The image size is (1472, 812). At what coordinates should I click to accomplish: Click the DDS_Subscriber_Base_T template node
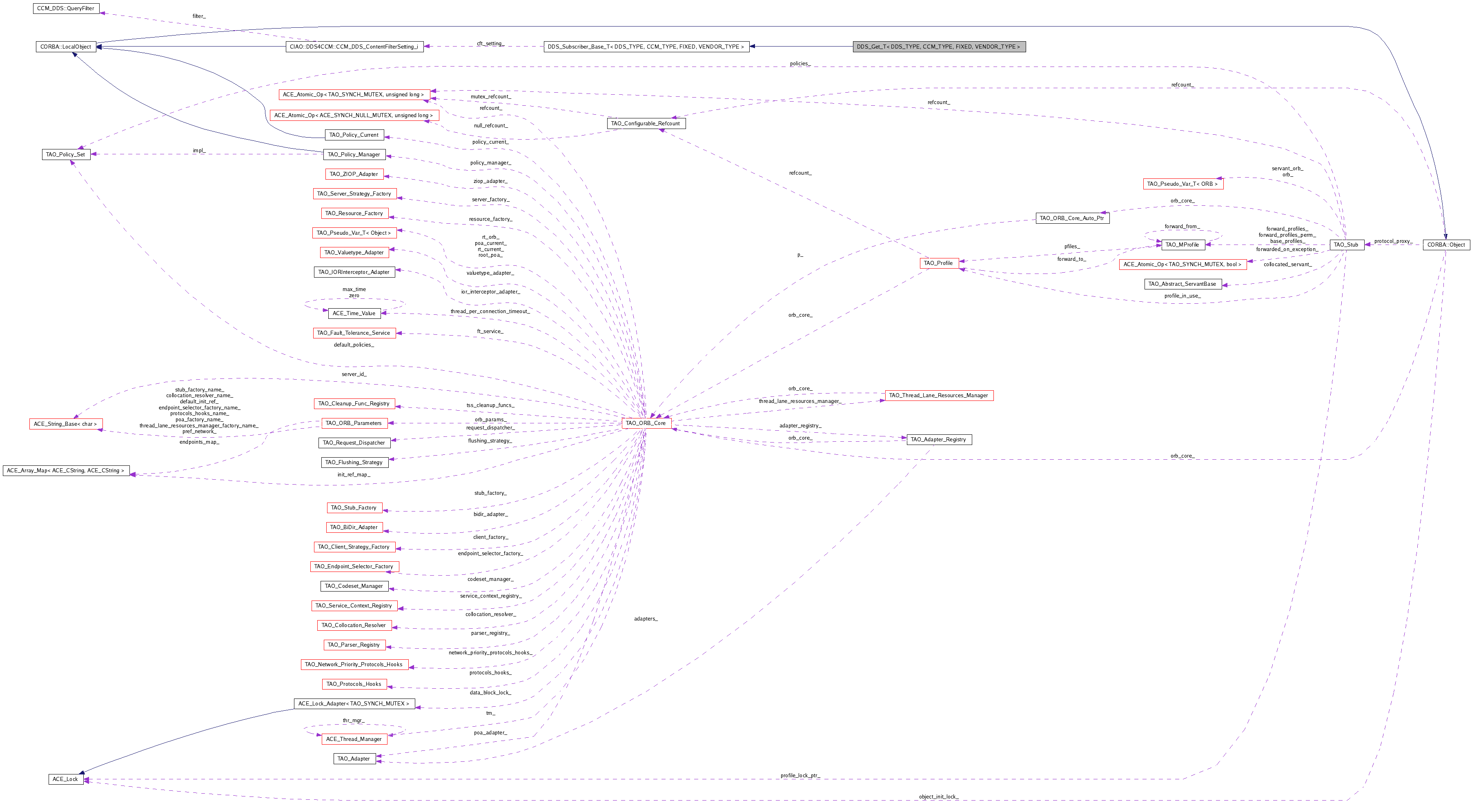pyautogui.click(x=646, y=47)
